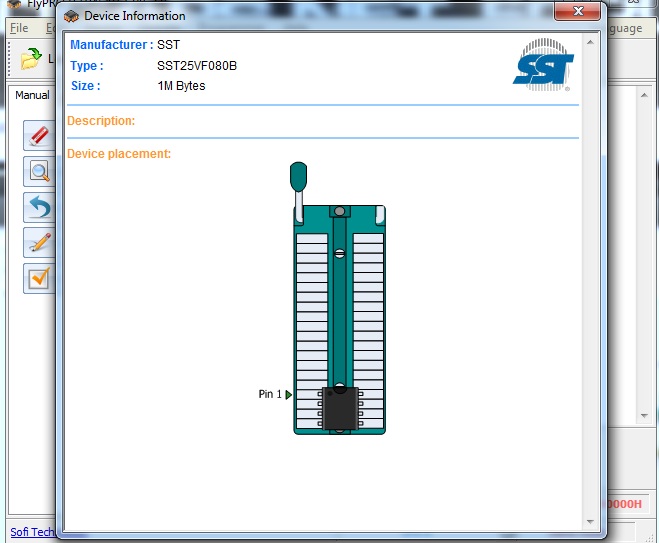Close the Device Information dialog
This screenshot has height=543, width=659.
pyautogui.click(x=577, y=11)
